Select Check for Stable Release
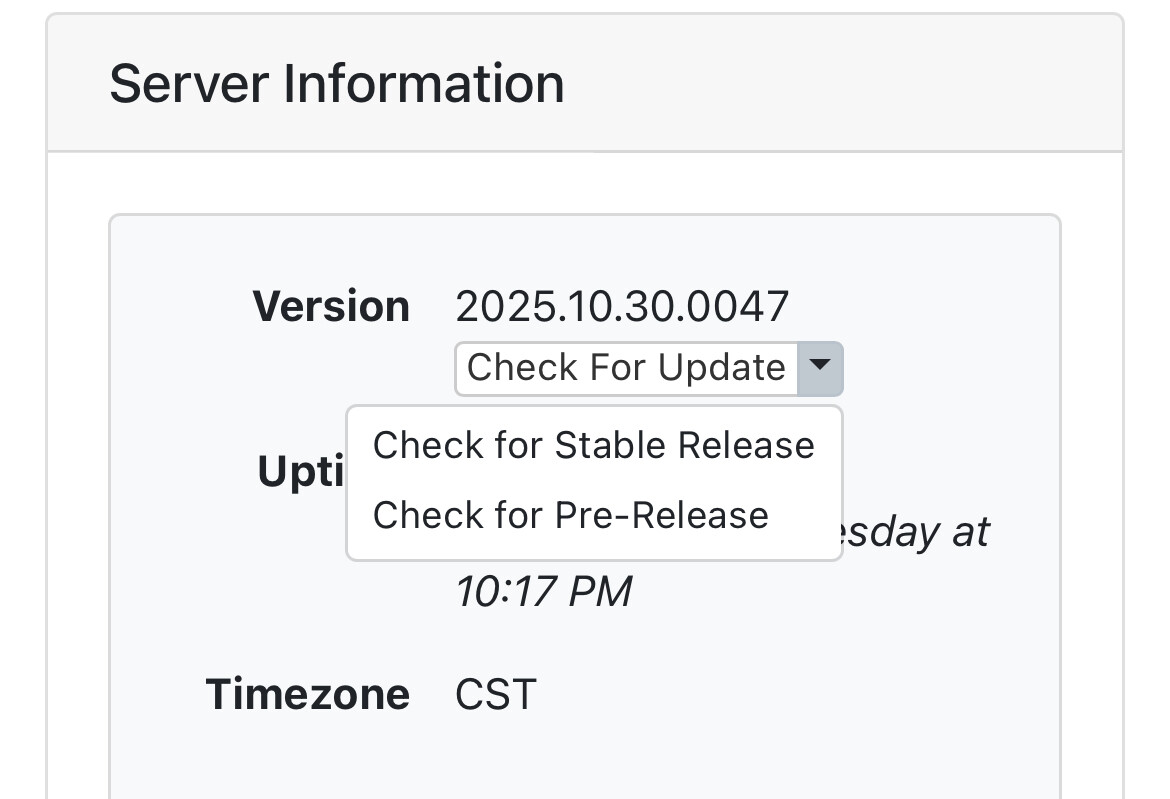 coord(593,445)
